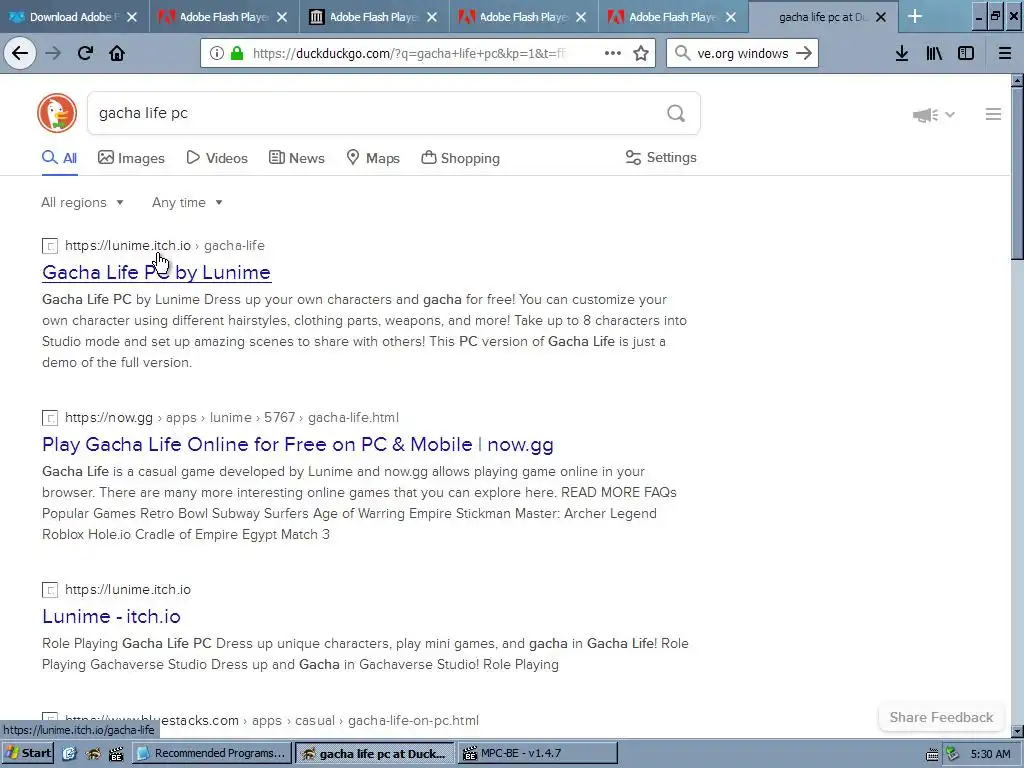Bookmark this page with the star icon

click(641, 53)
